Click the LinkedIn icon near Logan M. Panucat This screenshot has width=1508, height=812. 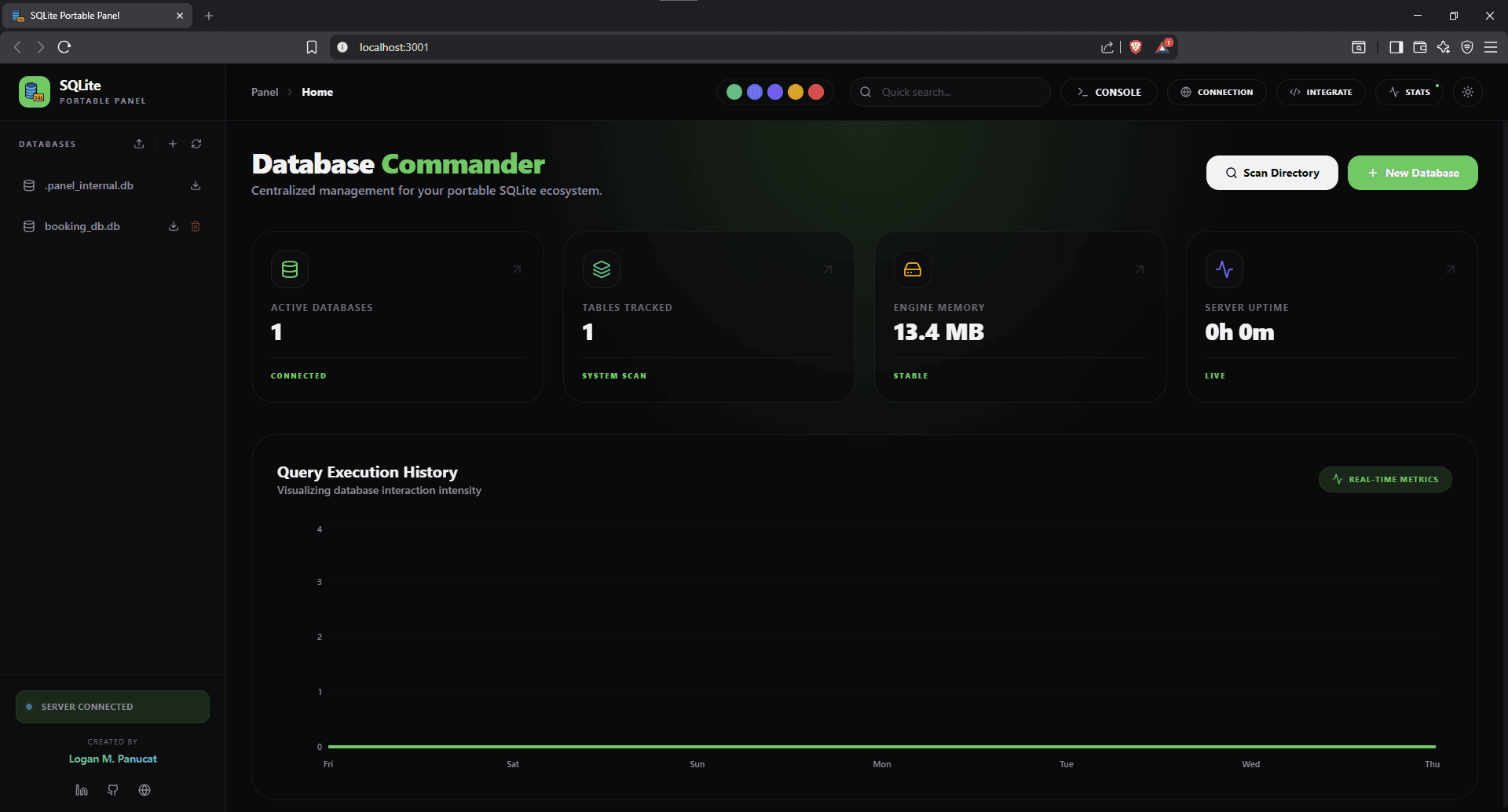81,789
